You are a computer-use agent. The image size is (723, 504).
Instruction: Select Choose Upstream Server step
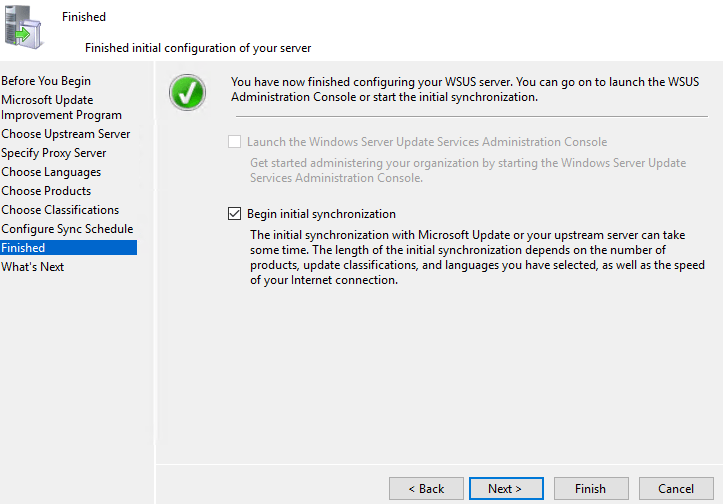point(65,134)
